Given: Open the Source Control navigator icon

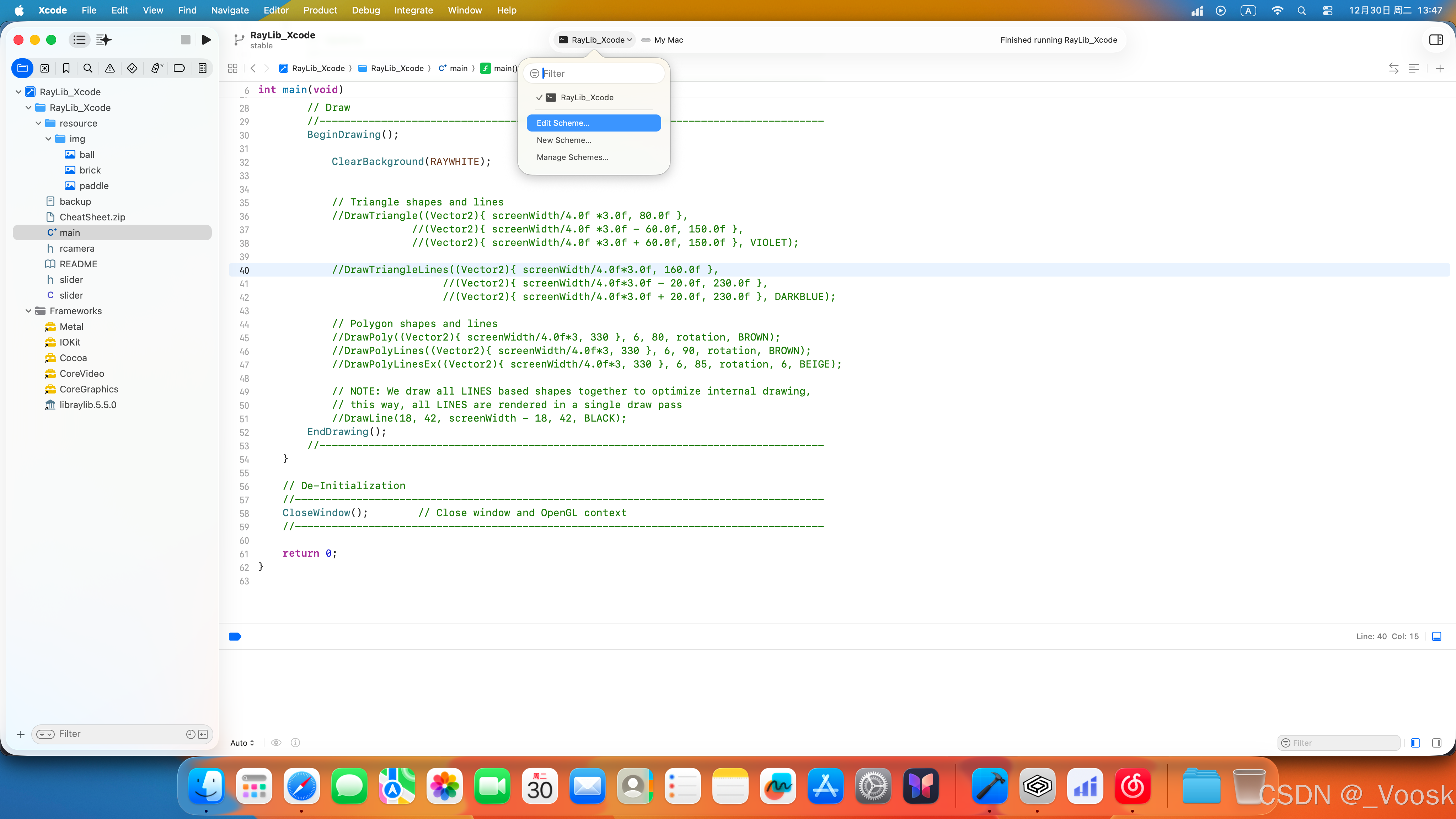Looking at the screenshot, I should (x=44, y=68).
